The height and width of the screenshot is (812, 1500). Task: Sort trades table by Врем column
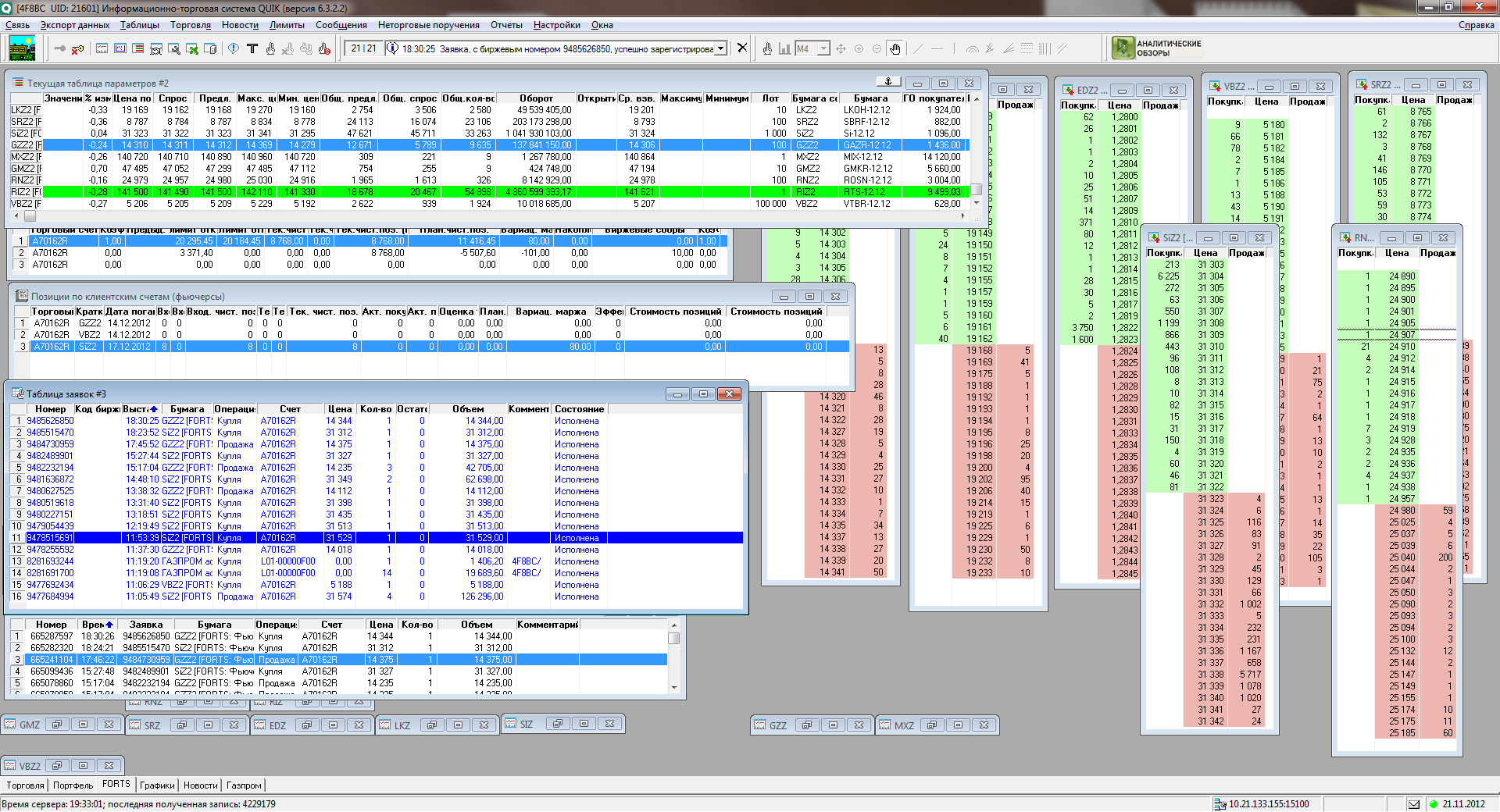[98, 625]
